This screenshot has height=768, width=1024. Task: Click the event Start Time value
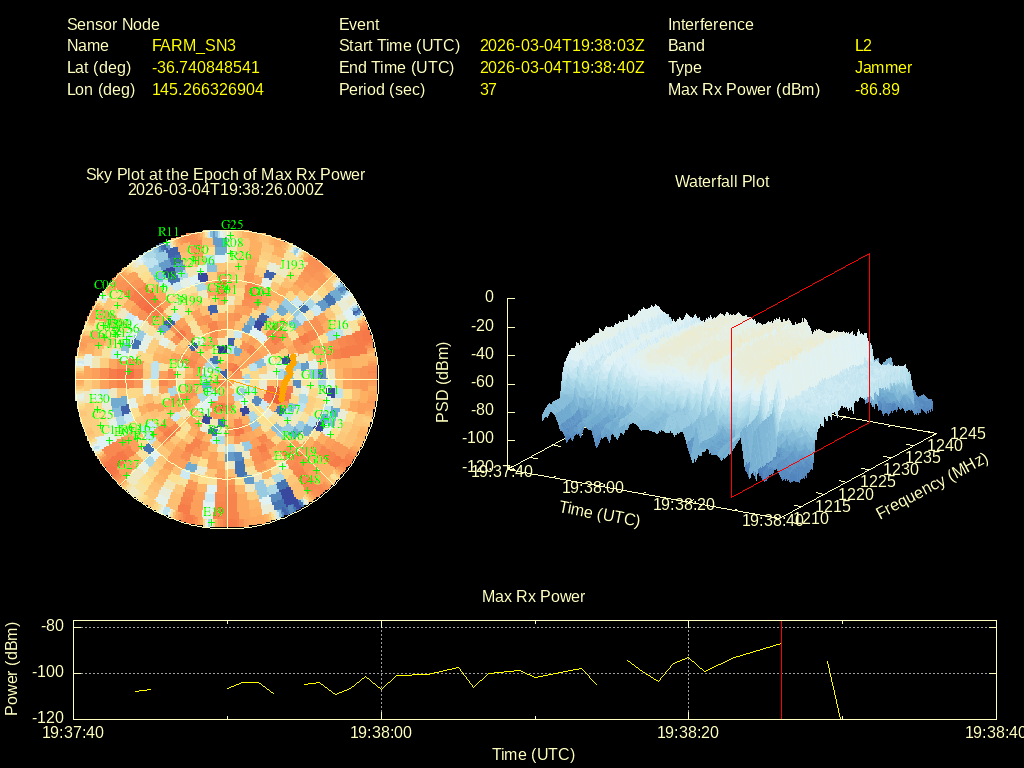pyautogui.click(x=562, y=45)
